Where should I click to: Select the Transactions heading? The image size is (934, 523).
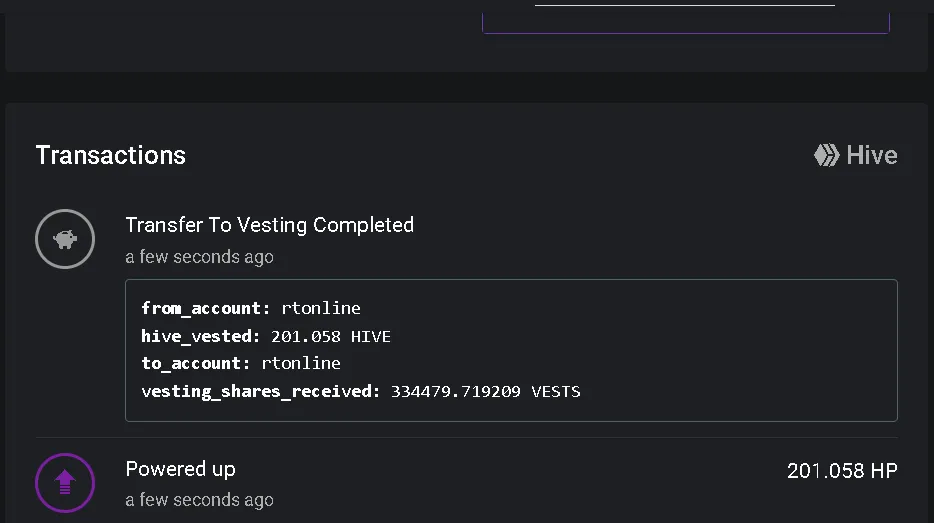tap(111, 155)
